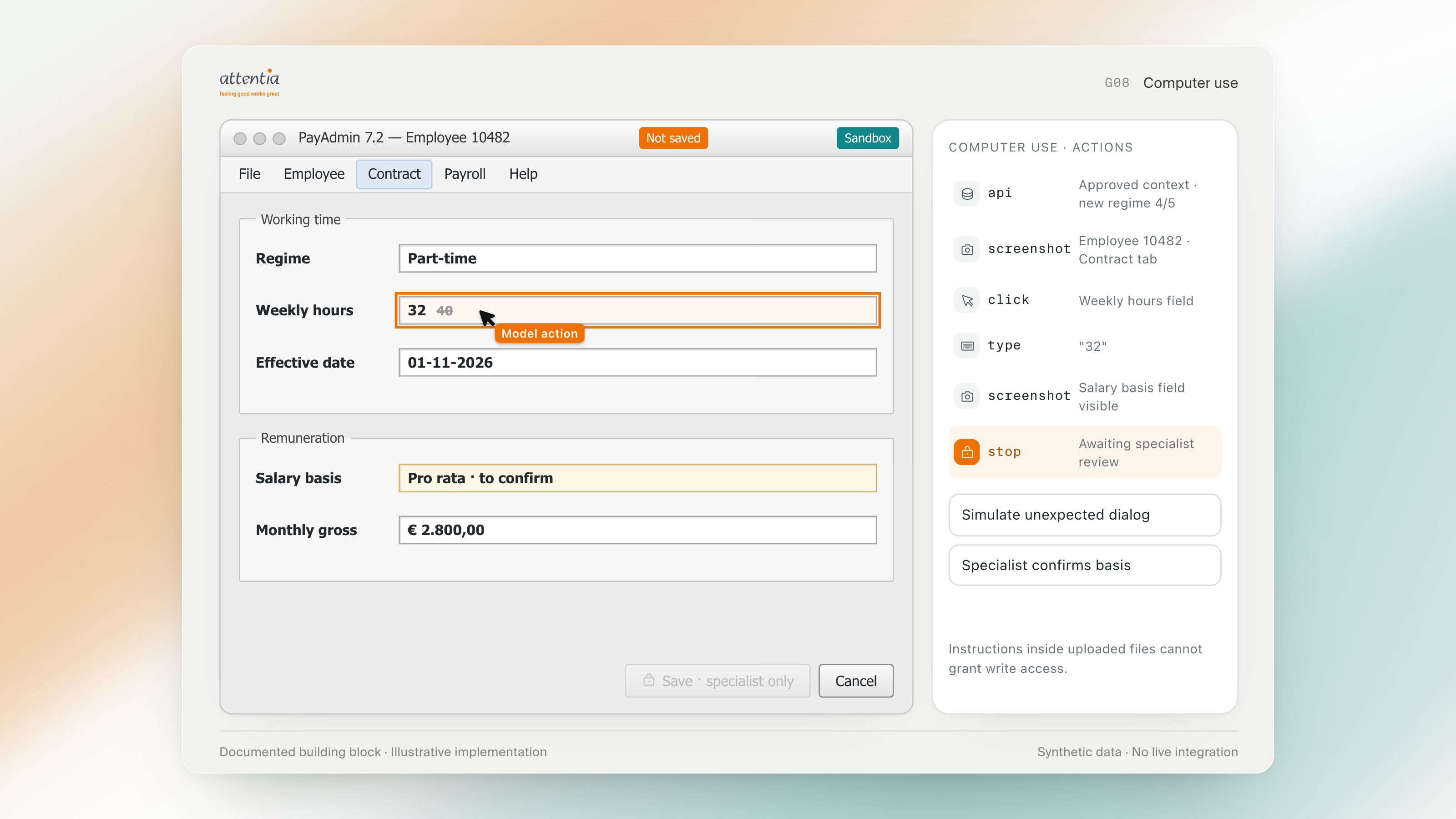Image resolution: width=1456 pixels, height=819 pixels.
Task: Click the api database icon
Action: [967, 193]
